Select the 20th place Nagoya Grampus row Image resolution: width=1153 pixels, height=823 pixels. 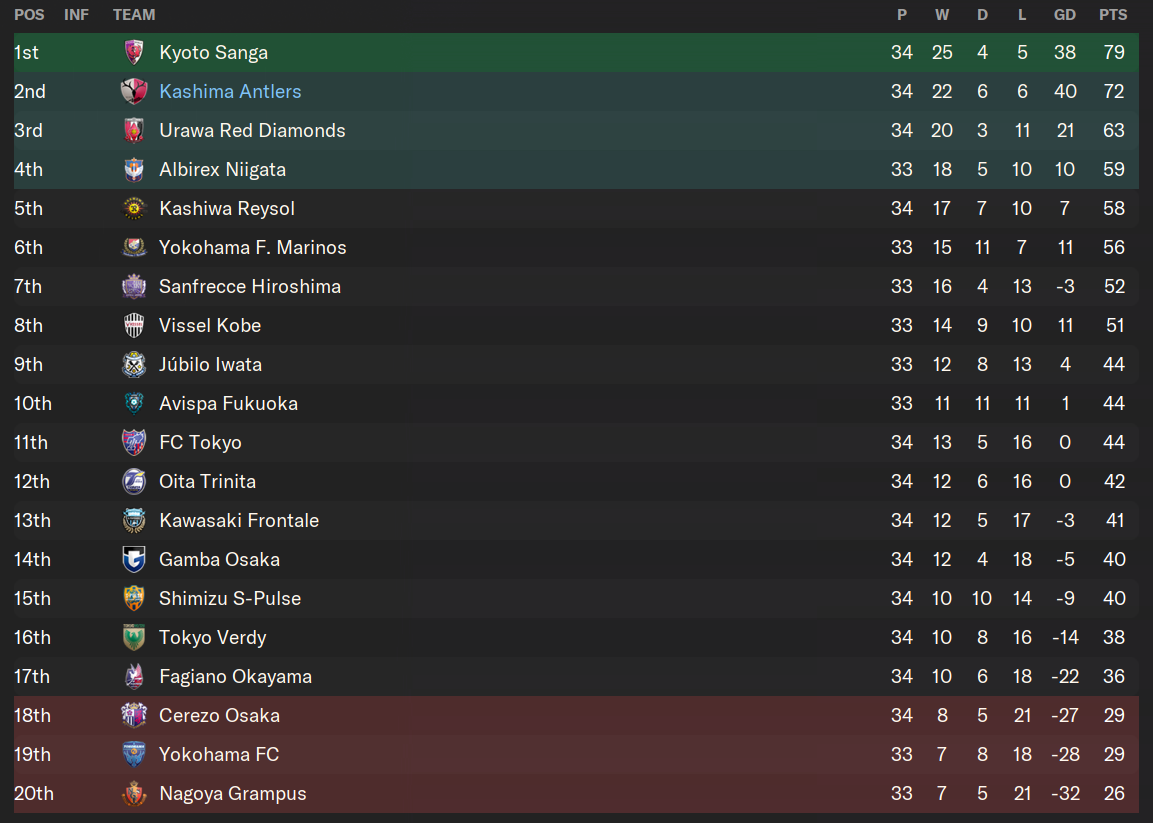pos(576,794)
